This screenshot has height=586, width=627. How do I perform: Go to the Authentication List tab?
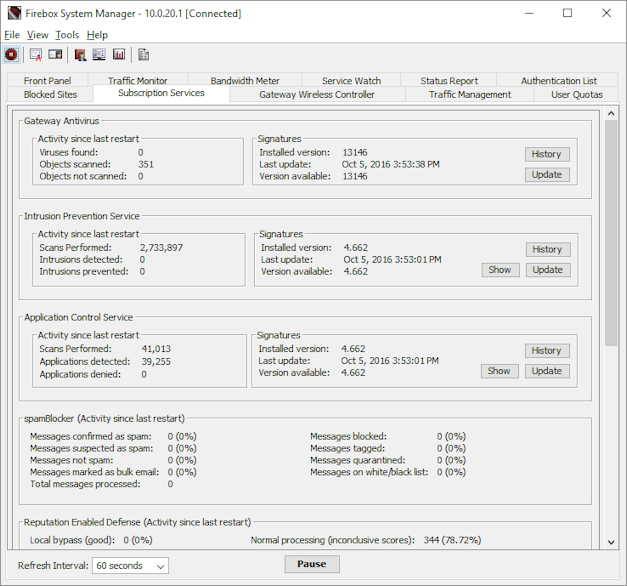558,81
